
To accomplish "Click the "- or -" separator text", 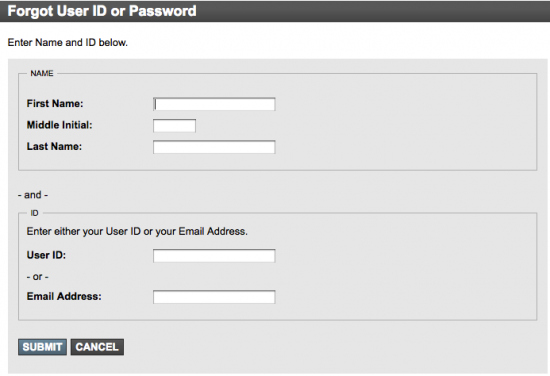I will click(38, 277).
